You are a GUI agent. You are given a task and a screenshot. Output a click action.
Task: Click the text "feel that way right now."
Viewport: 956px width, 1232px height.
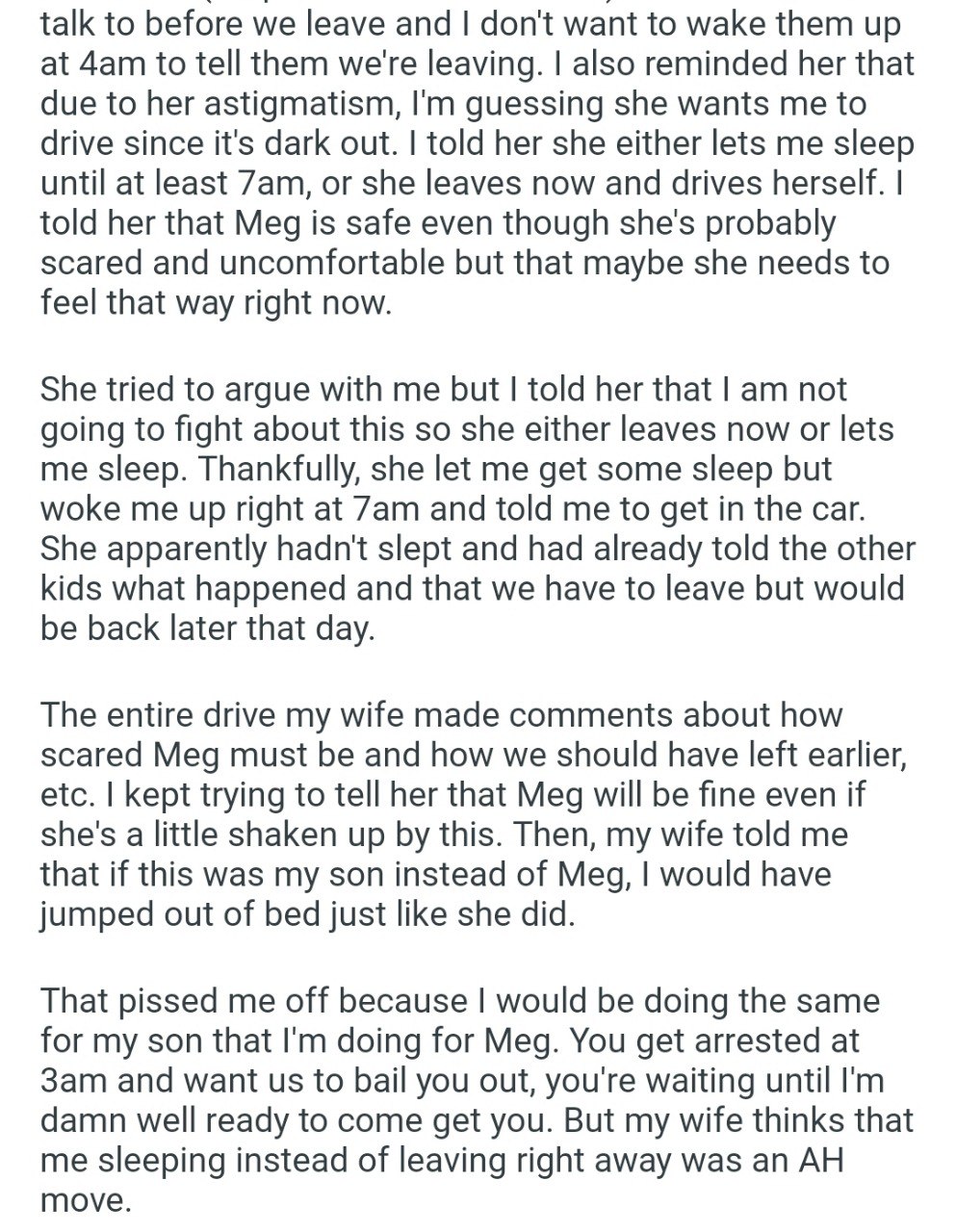pos(218,304)
